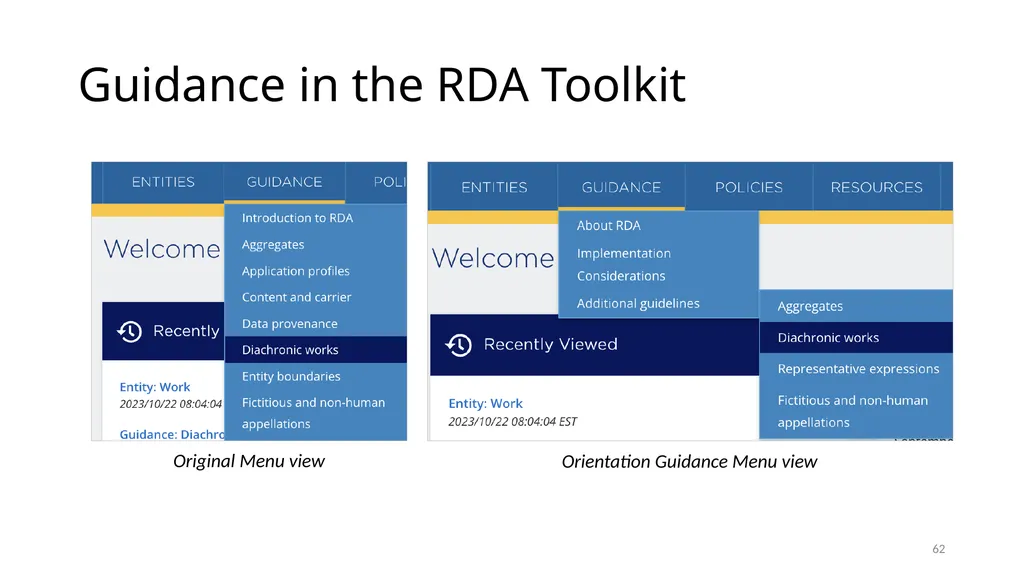Viewport: 1024px width, 575px height.
Task: Open the RESOURCES tab
Action: [x=876, y=187]
